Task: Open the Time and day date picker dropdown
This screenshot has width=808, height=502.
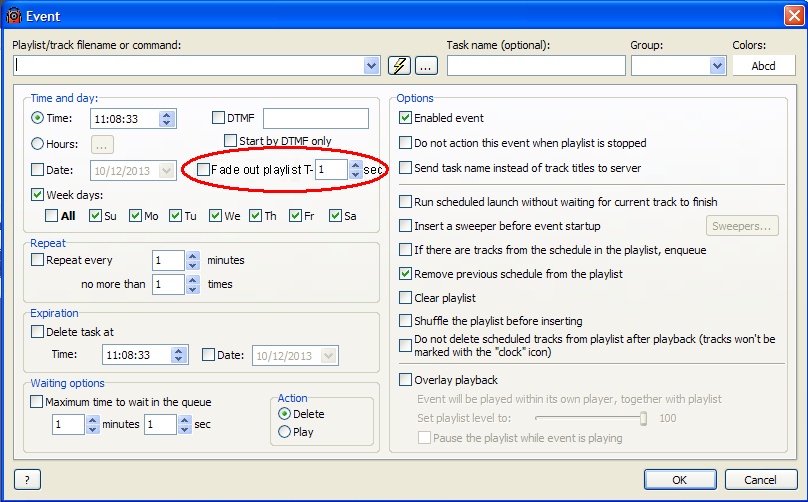Action: [x=166, y=171]
